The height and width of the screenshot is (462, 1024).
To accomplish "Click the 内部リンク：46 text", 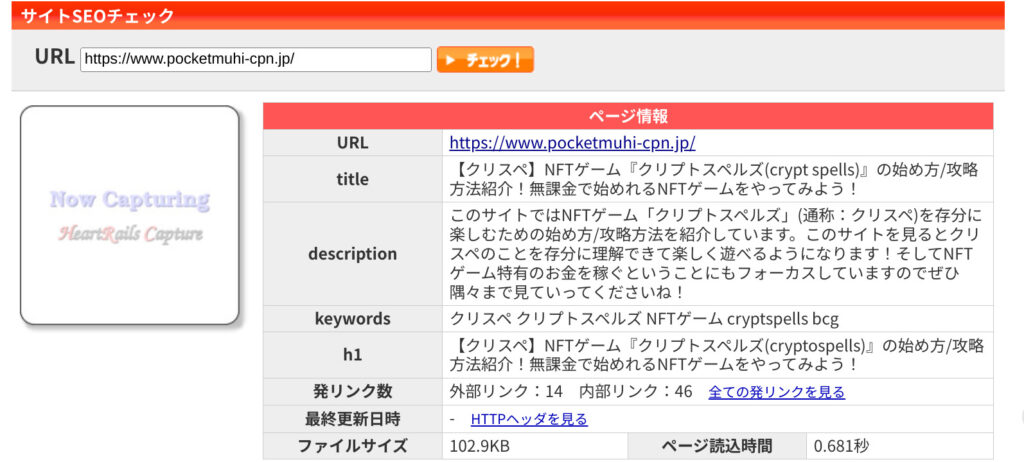I will coord(636,391).
